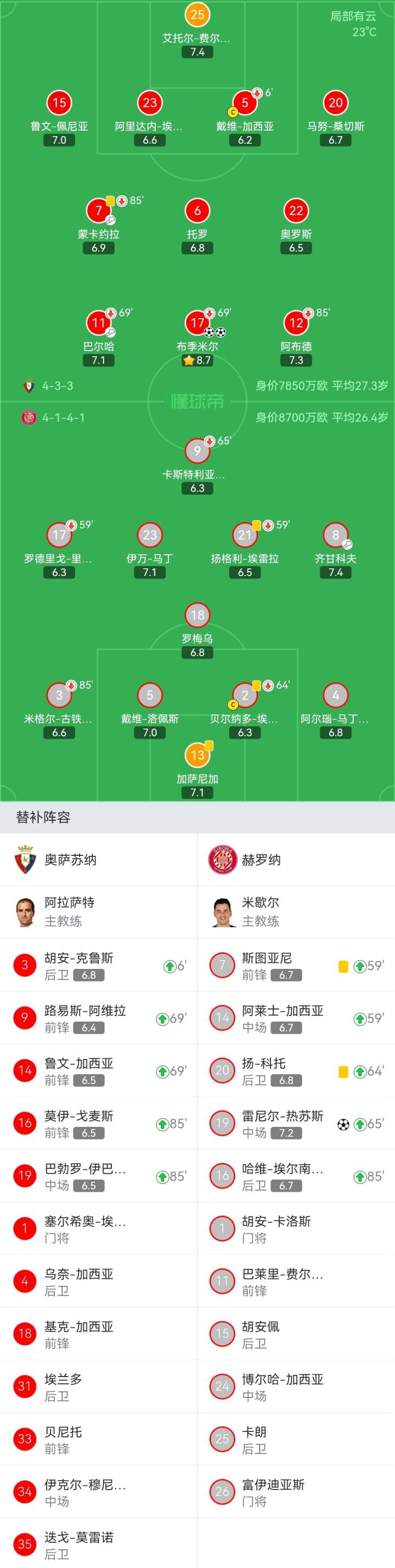The image size is (395, 1568).
Task: Click the Osasuna 4-3-3 formation label
Action: pos(57,386)
